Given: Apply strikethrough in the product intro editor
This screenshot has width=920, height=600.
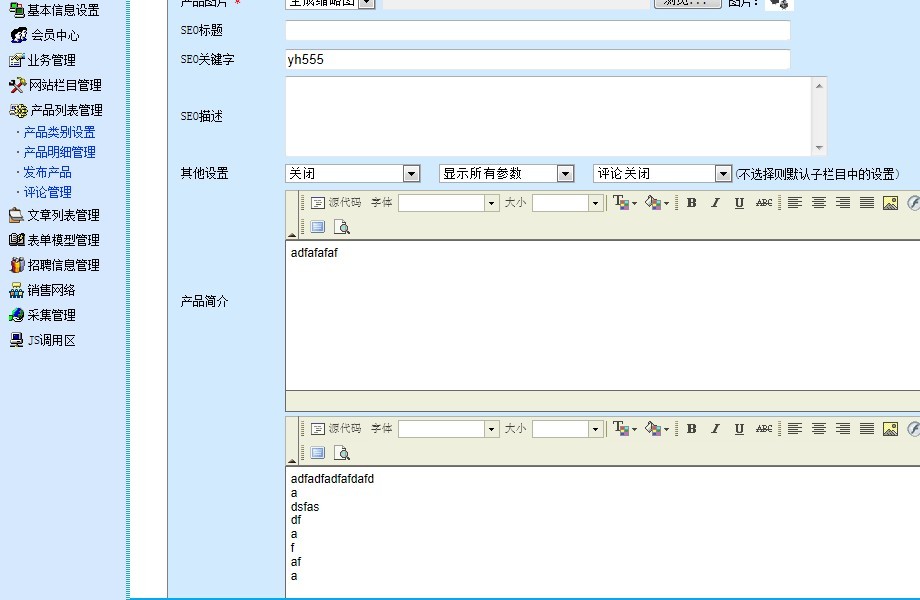Looking at the screenshot, I should (x=764, y=203).
